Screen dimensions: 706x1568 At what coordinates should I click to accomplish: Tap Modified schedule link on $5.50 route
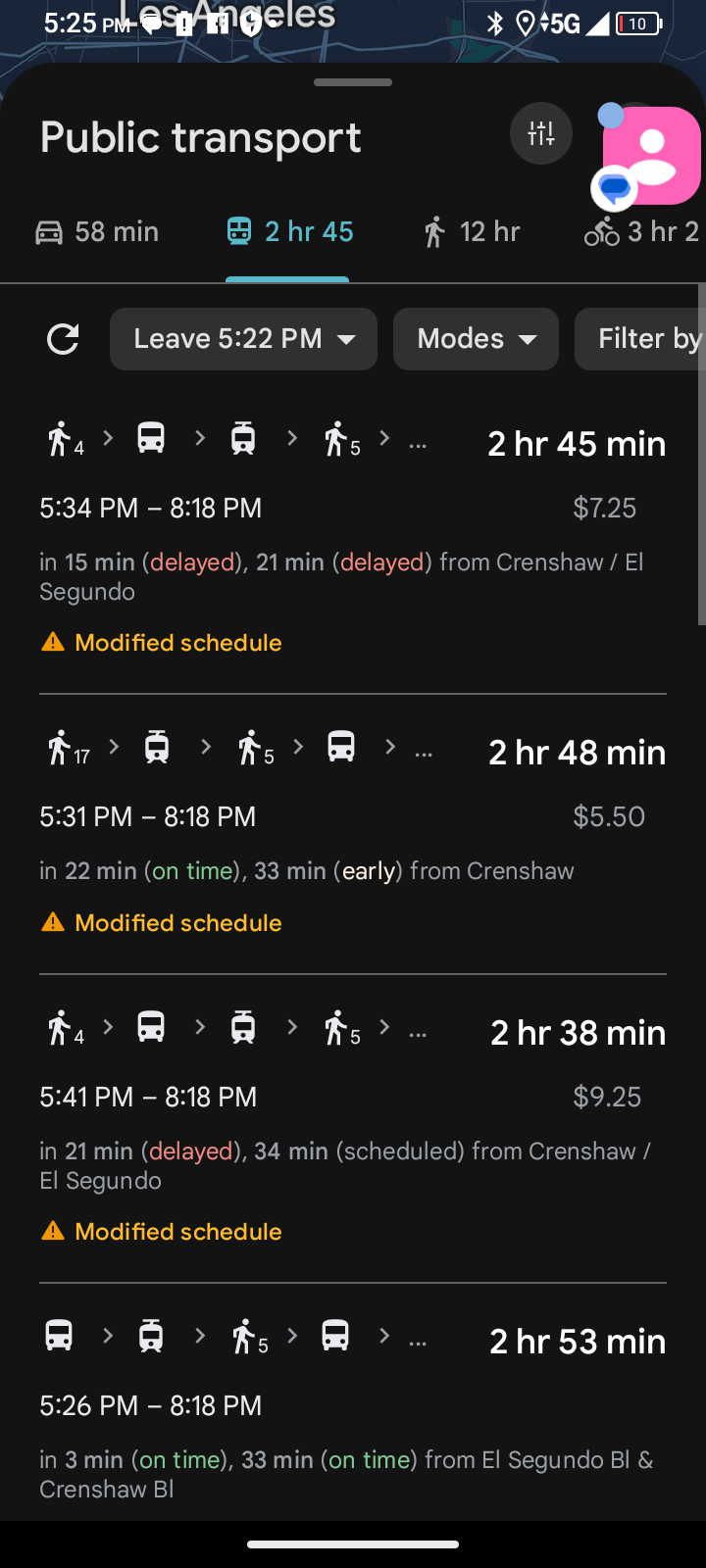click(x=177, y=923)
